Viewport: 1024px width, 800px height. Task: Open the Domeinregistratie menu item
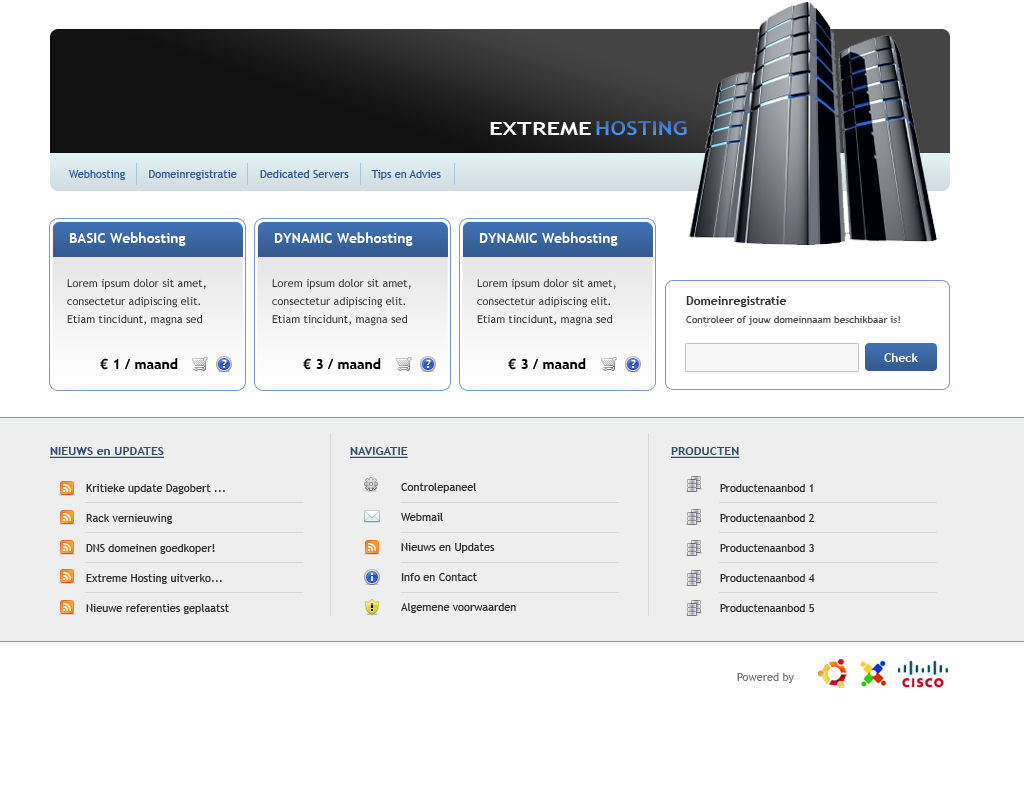tap(192, 174)
